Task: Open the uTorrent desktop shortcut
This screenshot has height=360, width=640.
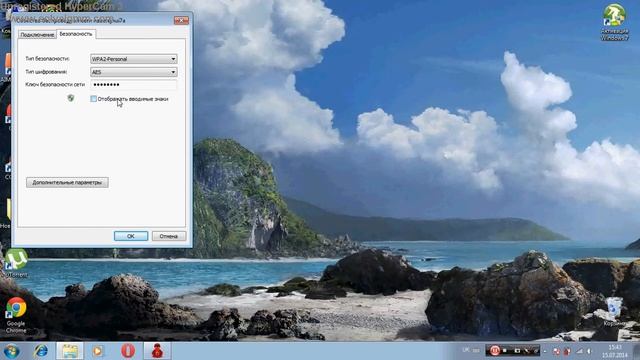Action: [16, 263]
